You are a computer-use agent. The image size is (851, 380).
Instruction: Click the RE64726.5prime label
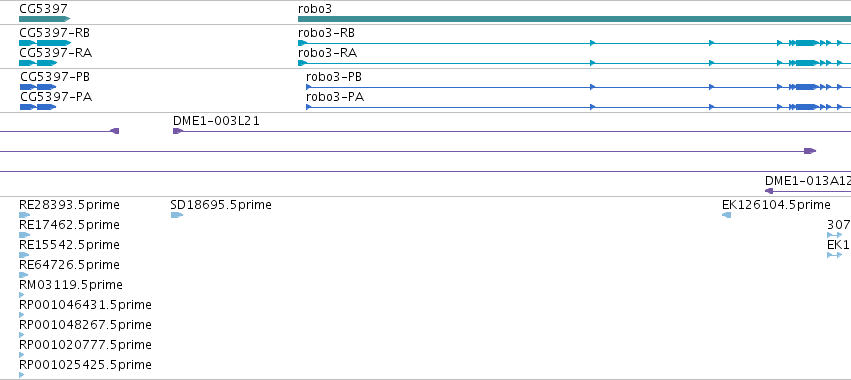[x=69, y=265]
